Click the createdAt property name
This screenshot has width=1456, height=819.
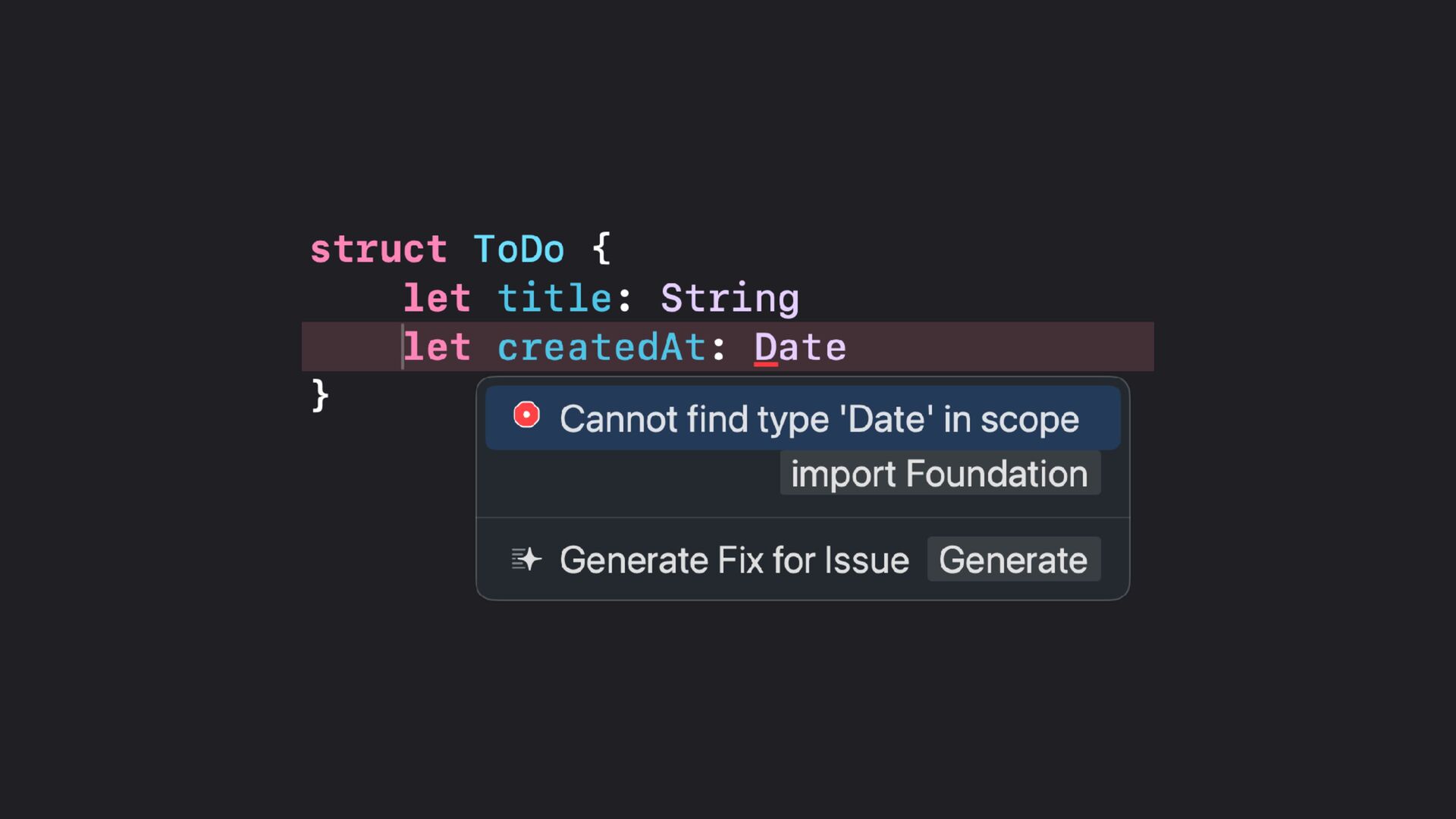(601, 347)
